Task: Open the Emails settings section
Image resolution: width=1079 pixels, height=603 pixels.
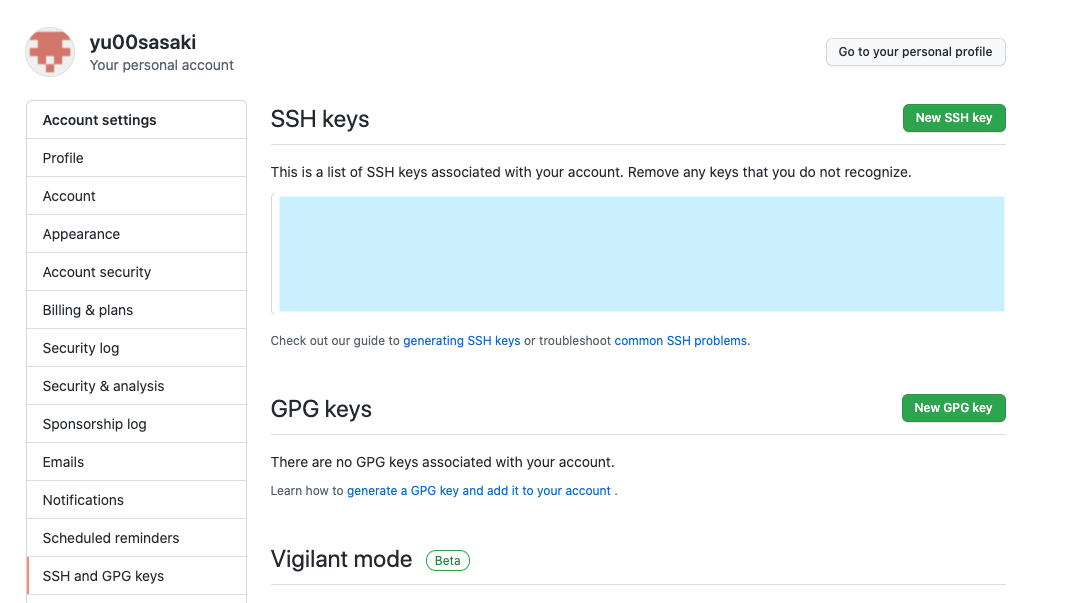Action: 63,461
